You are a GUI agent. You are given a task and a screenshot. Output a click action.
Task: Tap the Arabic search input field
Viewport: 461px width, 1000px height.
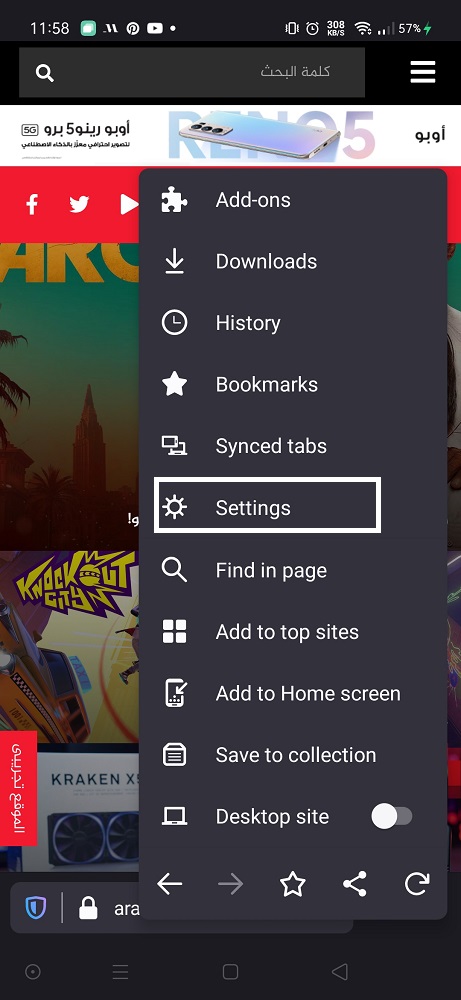click(192, 72)
